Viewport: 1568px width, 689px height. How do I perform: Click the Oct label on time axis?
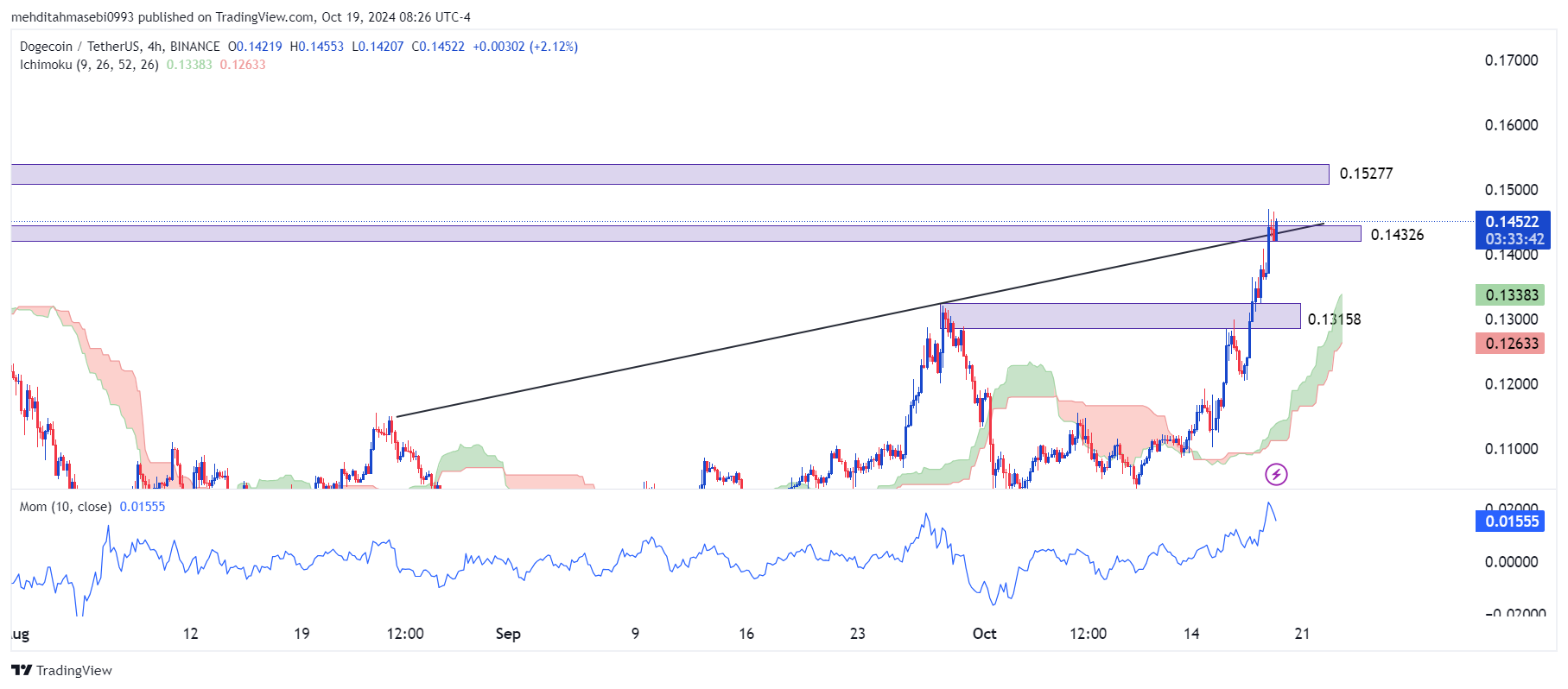coord(984,634)
